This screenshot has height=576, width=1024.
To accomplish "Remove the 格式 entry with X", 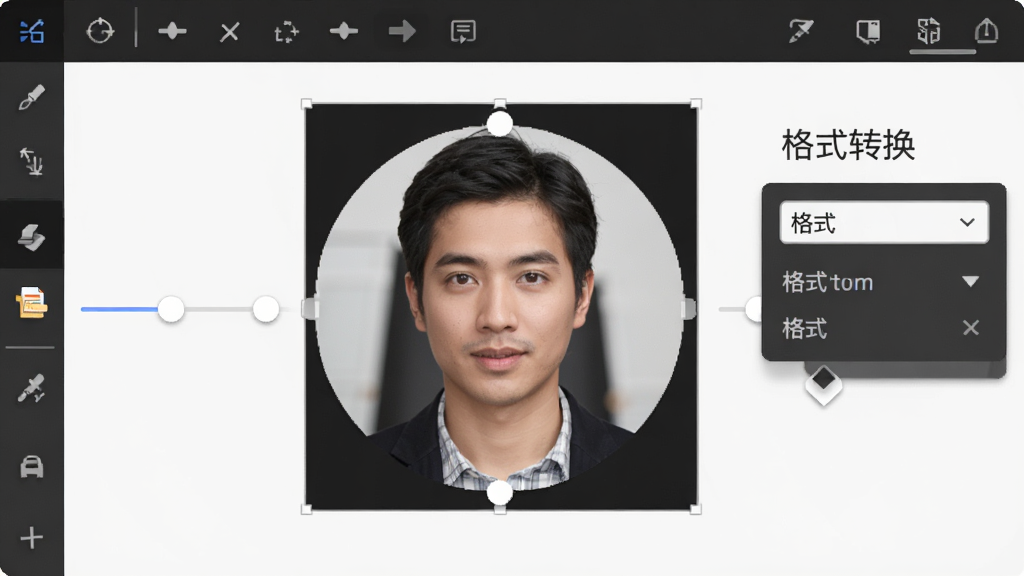I will pos(970,327).
